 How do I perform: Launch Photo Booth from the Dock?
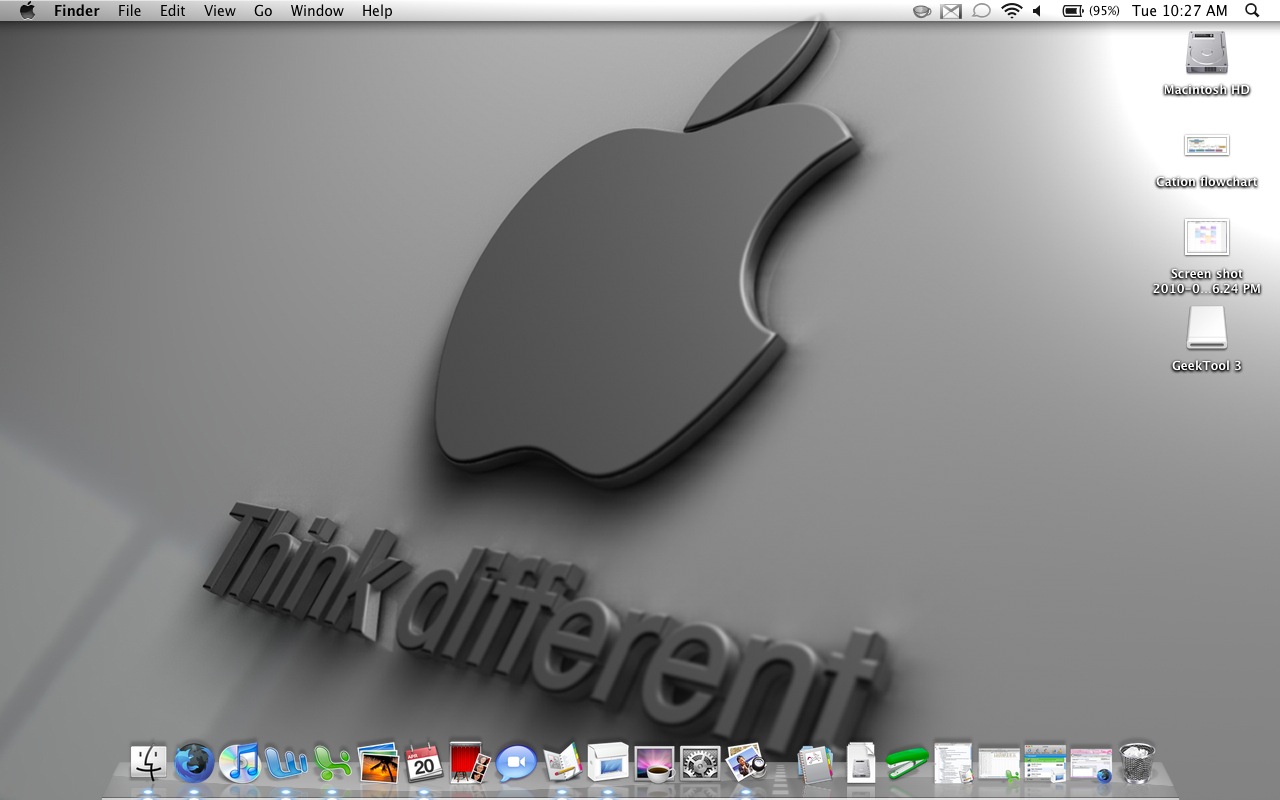tap(470, 763)
